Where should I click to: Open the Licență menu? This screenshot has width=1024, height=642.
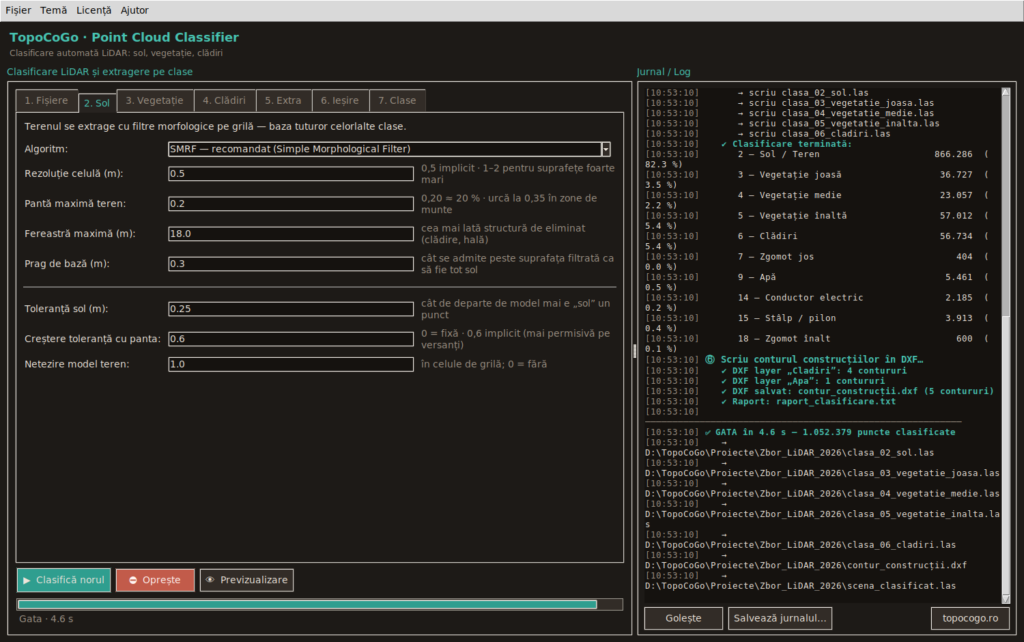93,10
